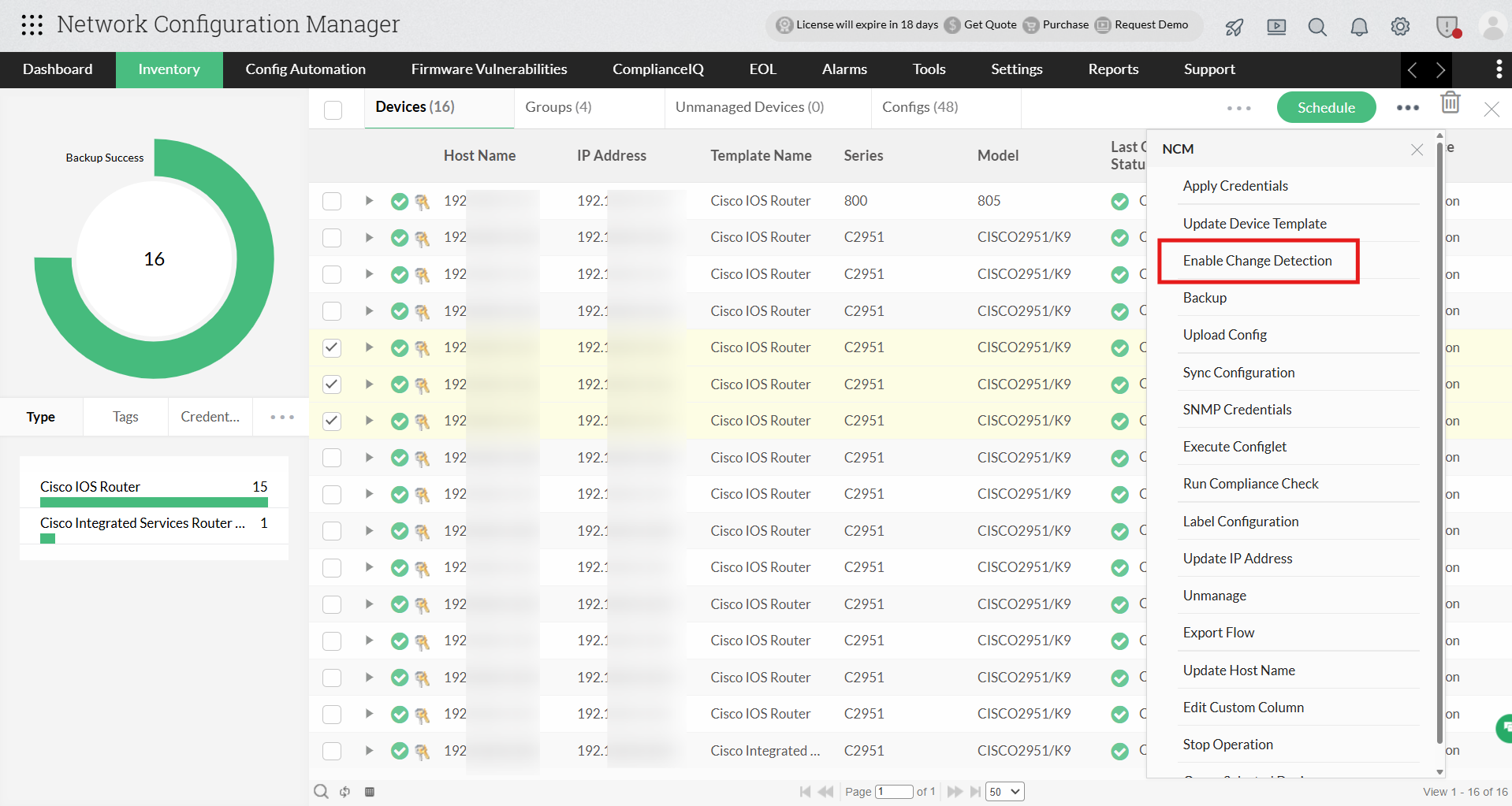Open the rocket launch icon in the header
Image resolution: width=1512 pixels, height=806 pixels.
tap(1233, 27)
